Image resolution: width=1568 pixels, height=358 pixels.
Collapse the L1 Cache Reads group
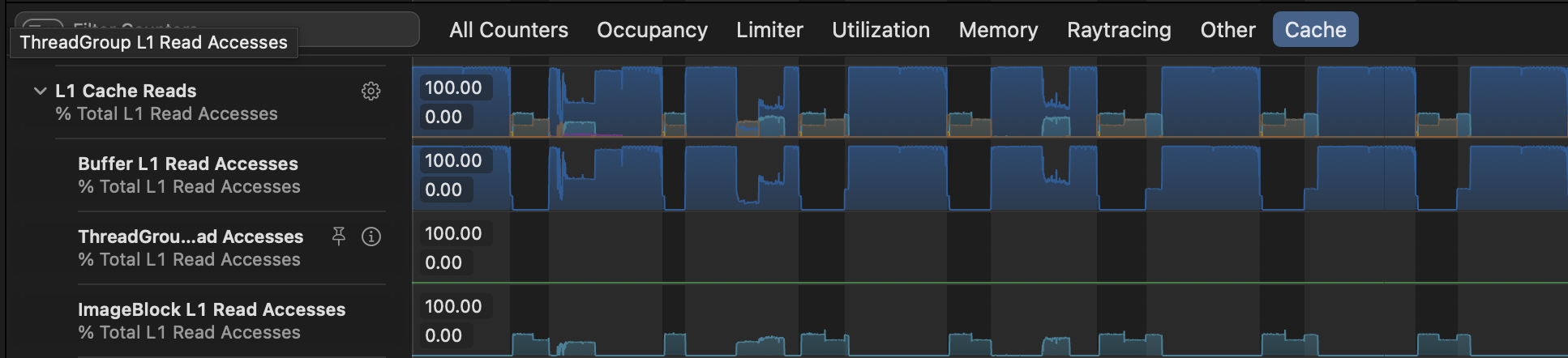(40, 91)
